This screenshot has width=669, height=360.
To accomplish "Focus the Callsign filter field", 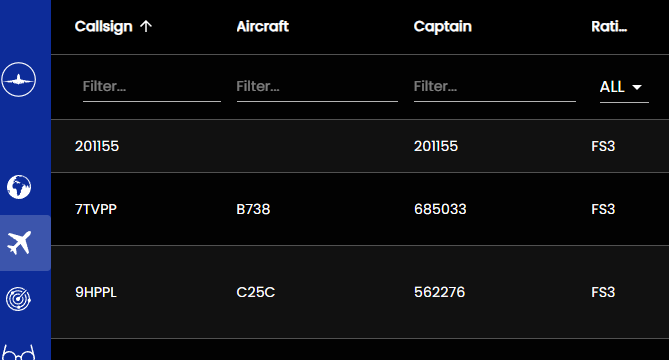I will click(151, 87).
